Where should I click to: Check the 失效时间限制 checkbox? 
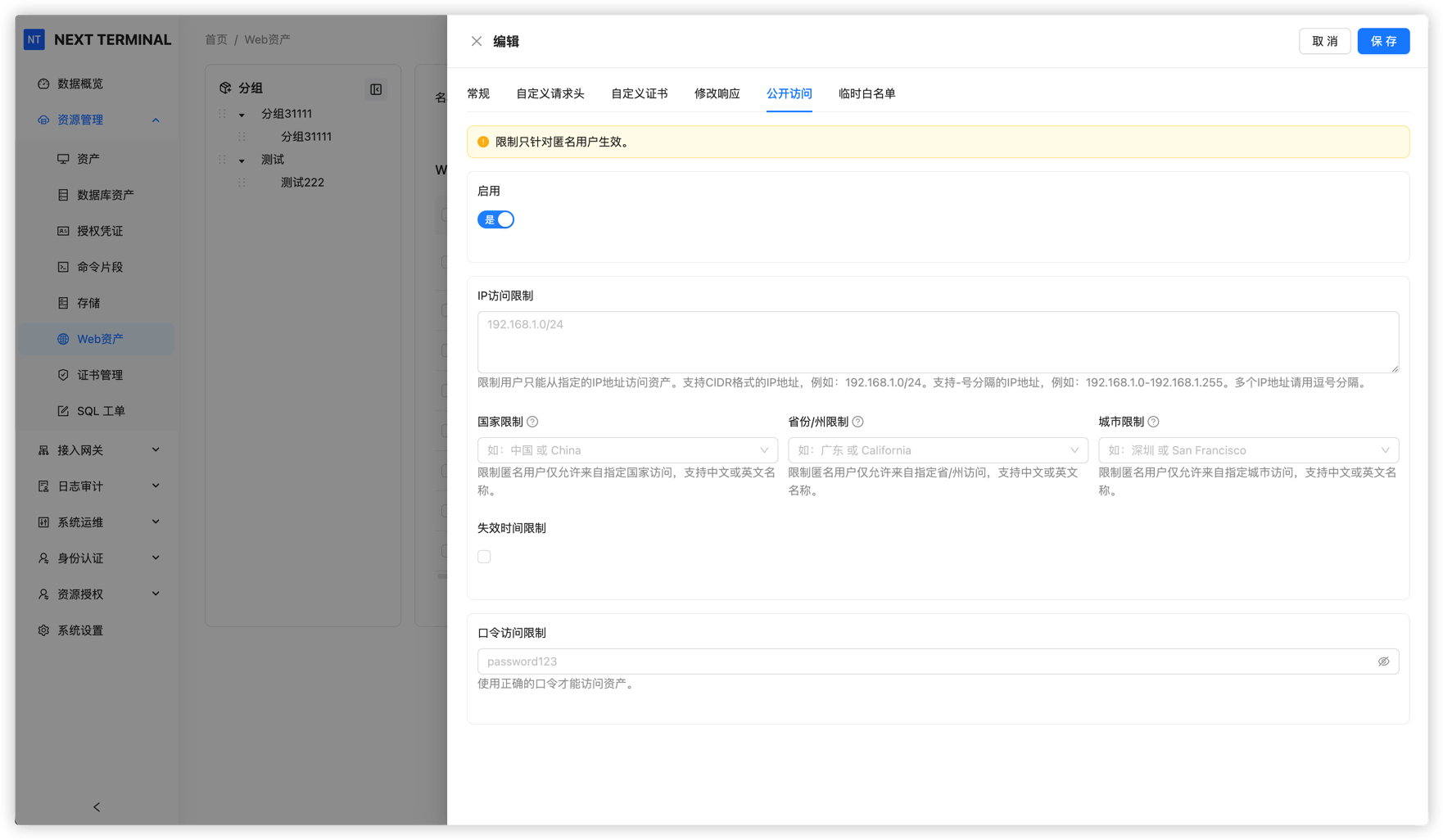point(484,557)
